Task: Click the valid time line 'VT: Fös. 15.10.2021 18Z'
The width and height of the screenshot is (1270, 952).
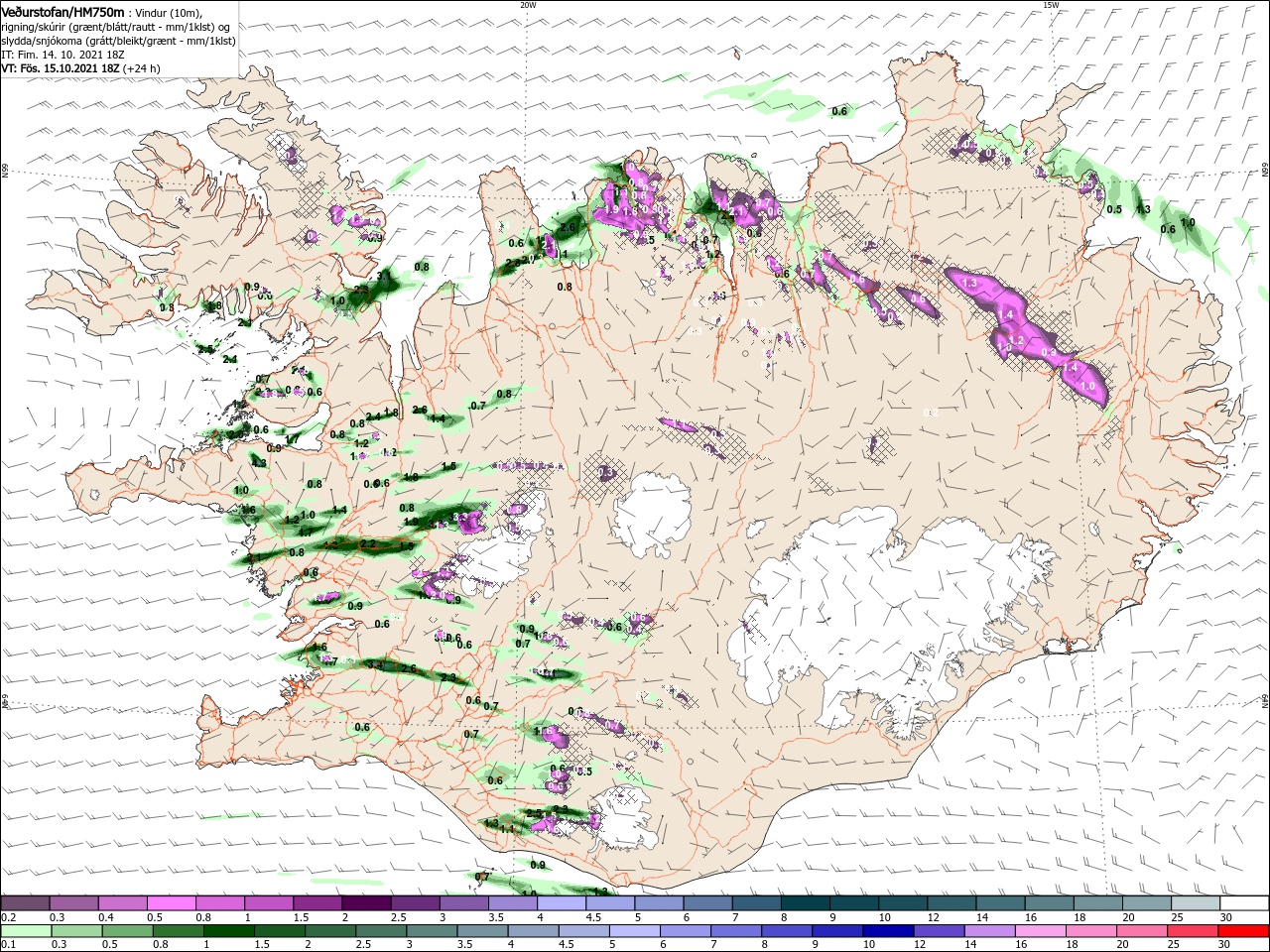Action: coord(61,68)
